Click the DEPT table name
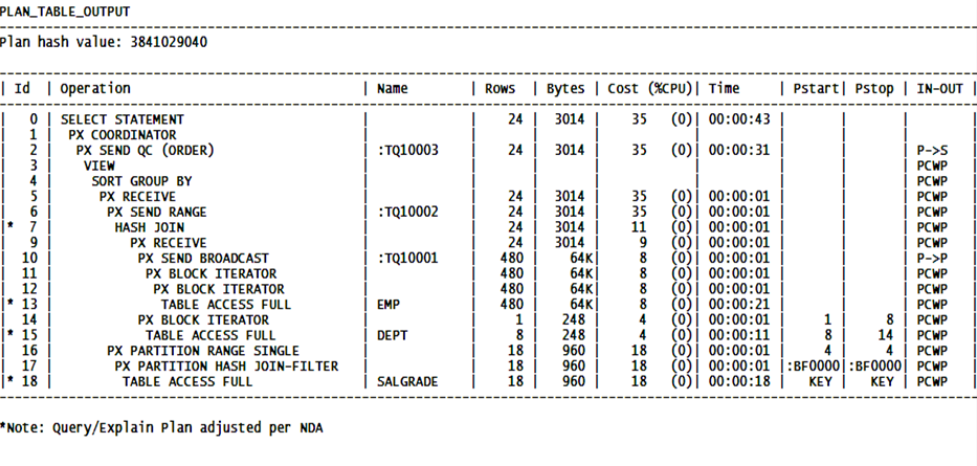 [x=392, y=335]
